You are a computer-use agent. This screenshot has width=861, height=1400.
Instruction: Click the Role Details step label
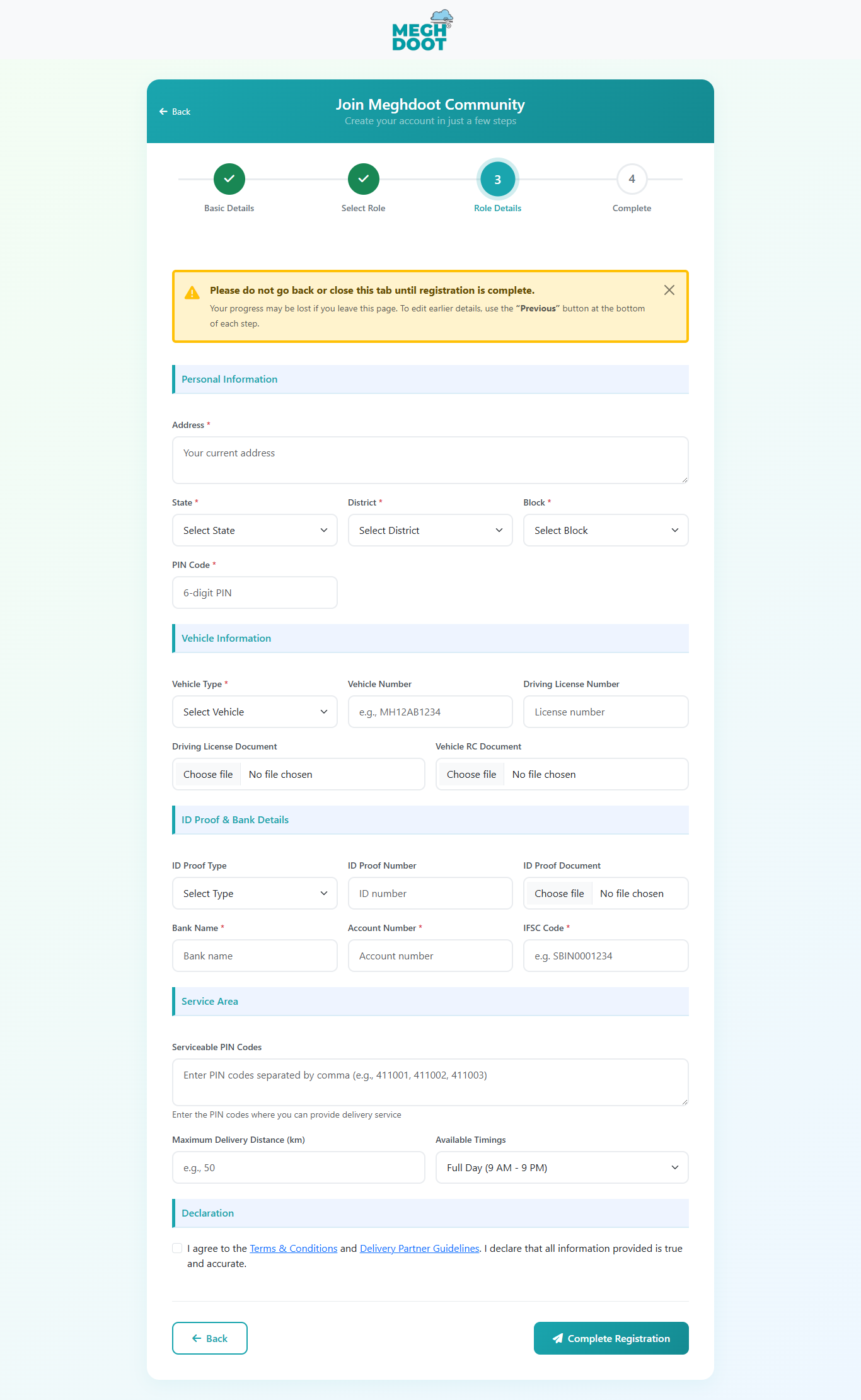(x=498, y=208)
